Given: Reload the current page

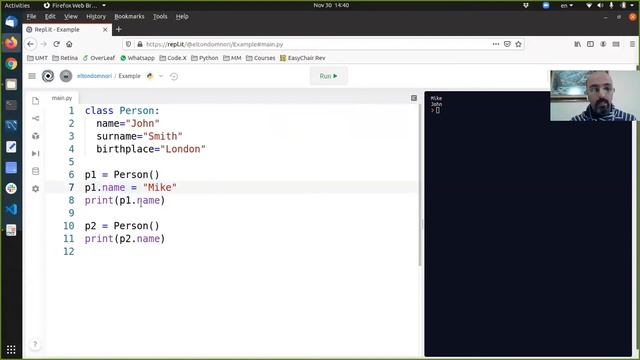Looking at the screenshot, I should point(56,44).
